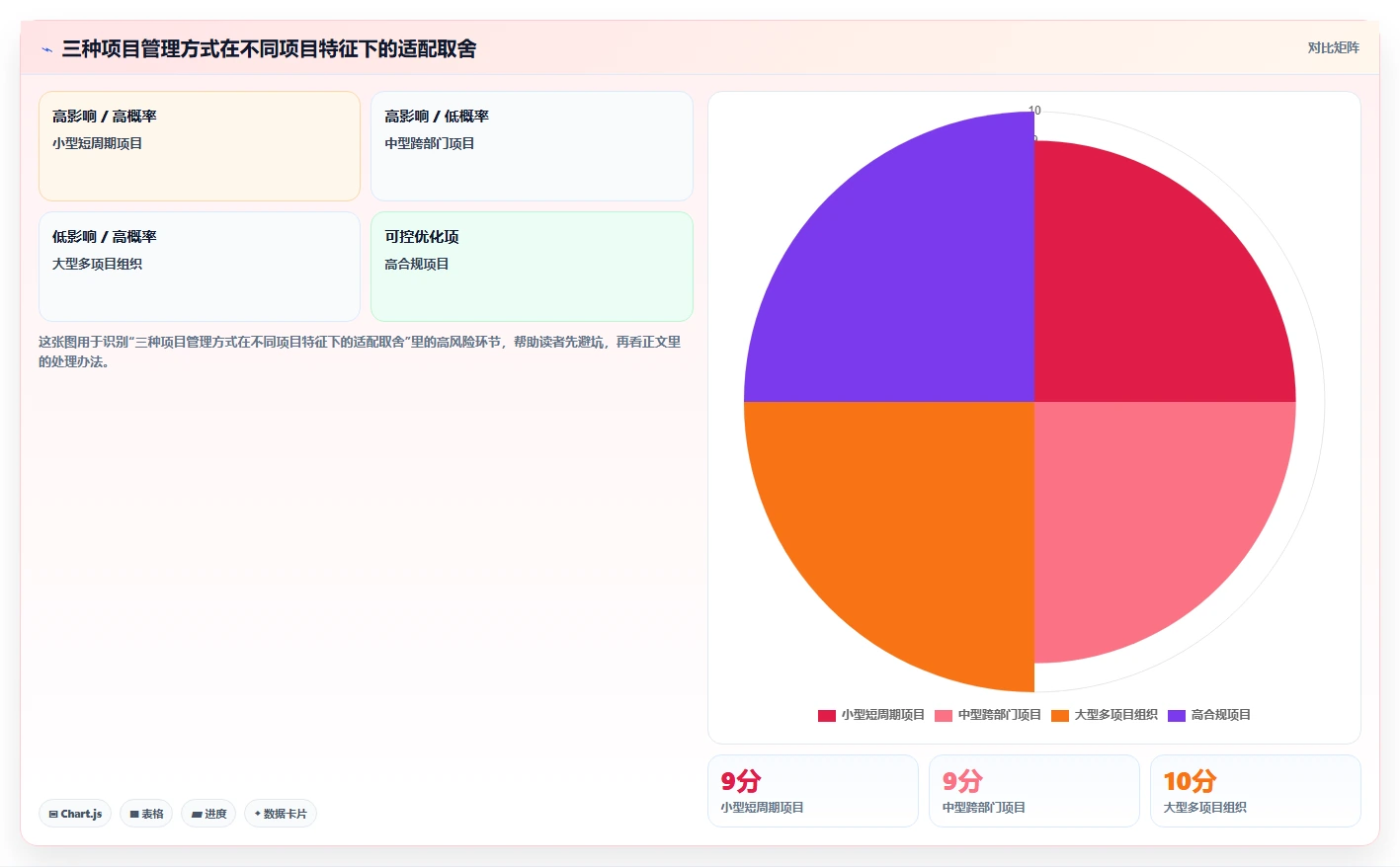Click the 表格 tag chip
The width and height of the screenshot is (1400, 867).
(x=146, y=814)
